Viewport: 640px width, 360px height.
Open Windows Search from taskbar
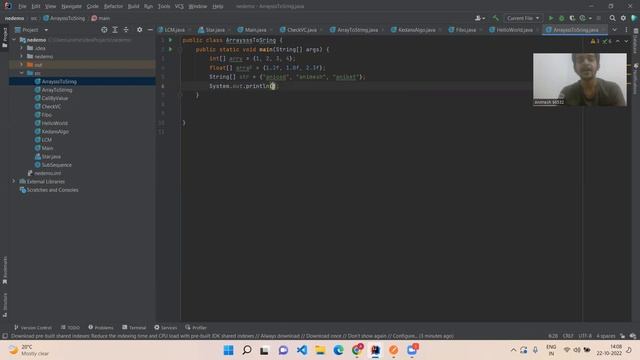coord(247,350)
